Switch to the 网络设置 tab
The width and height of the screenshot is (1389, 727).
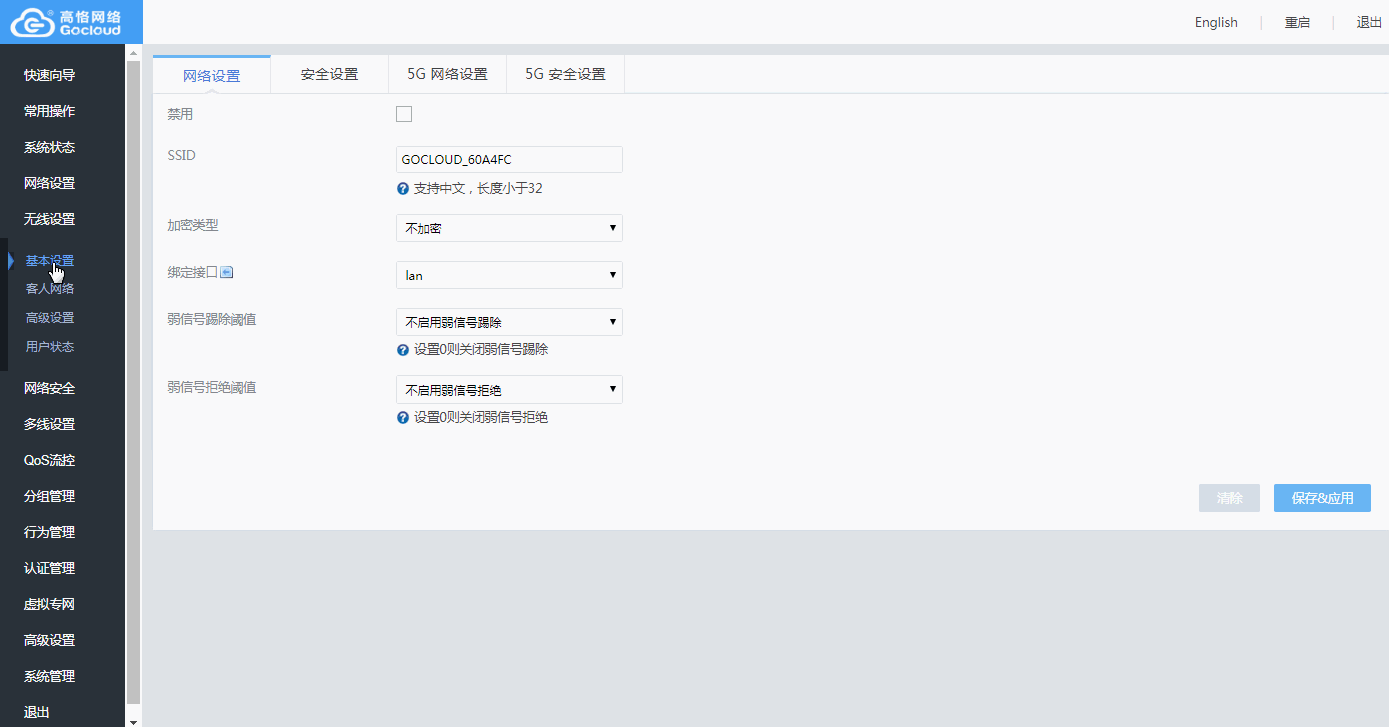211,75
